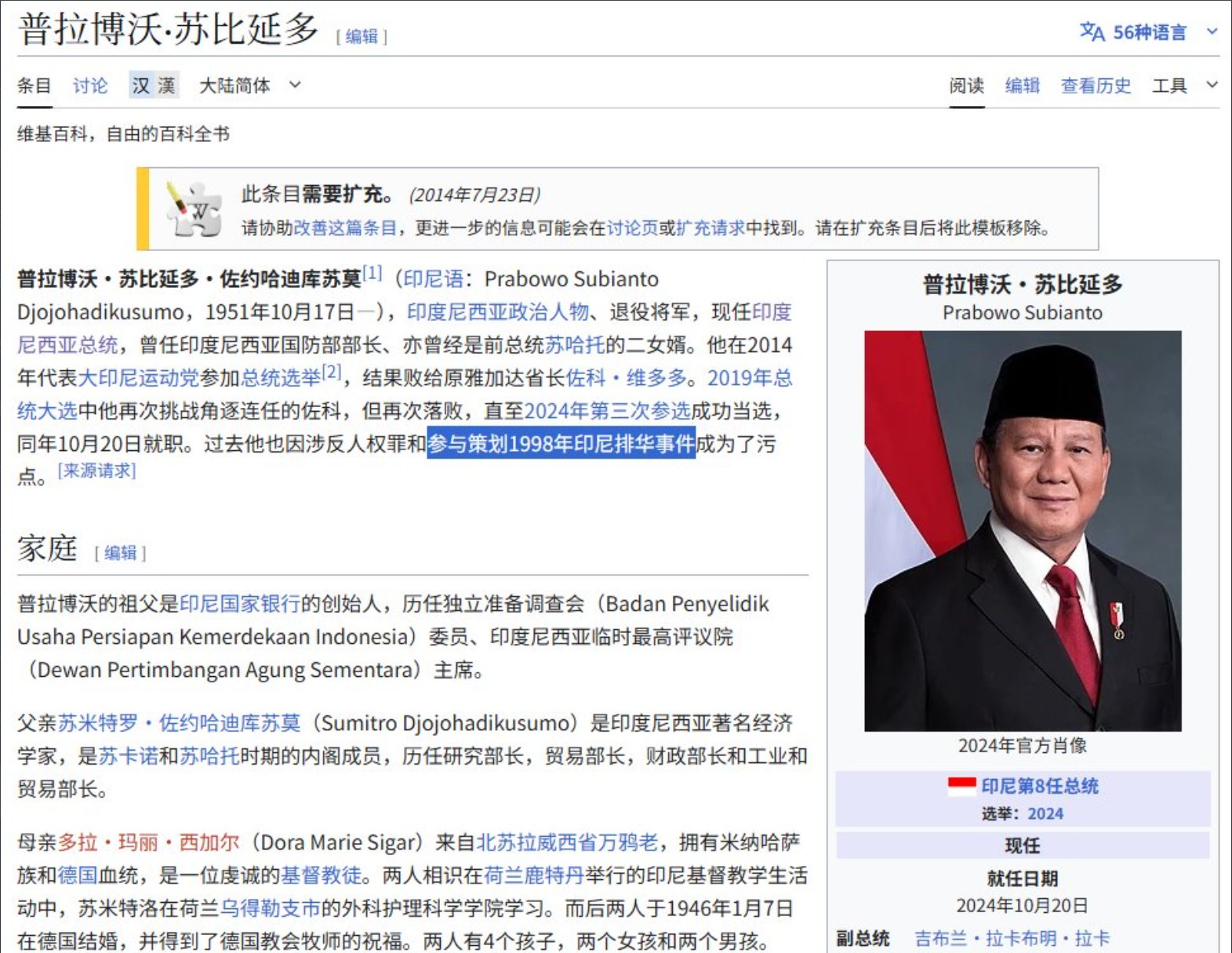Open the red link 多拉·玛丽·西加尔
The width and height of the screenshot is (1232, 953).
pos(148,842)
